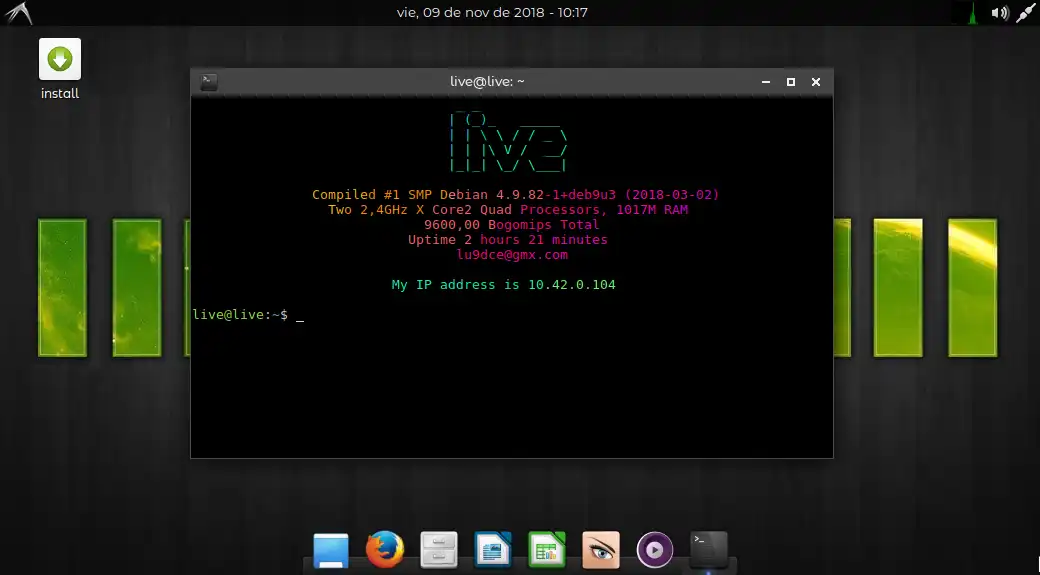This screenshot has width=1040, height=575.
Task: Select the install desktop icon
Action: (x=60, y=58)
